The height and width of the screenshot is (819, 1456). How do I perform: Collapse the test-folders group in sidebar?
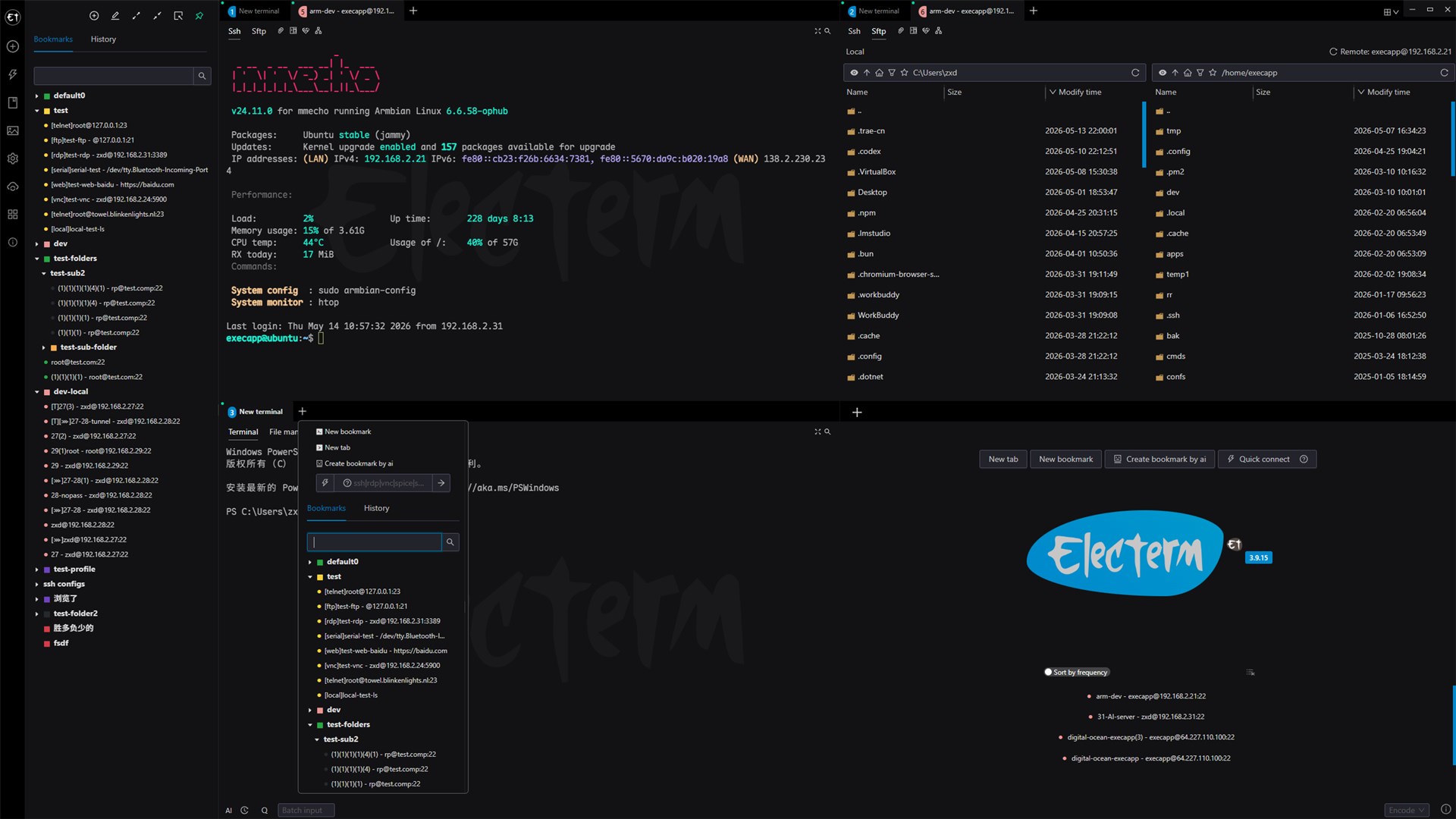[x=36, y=259]
